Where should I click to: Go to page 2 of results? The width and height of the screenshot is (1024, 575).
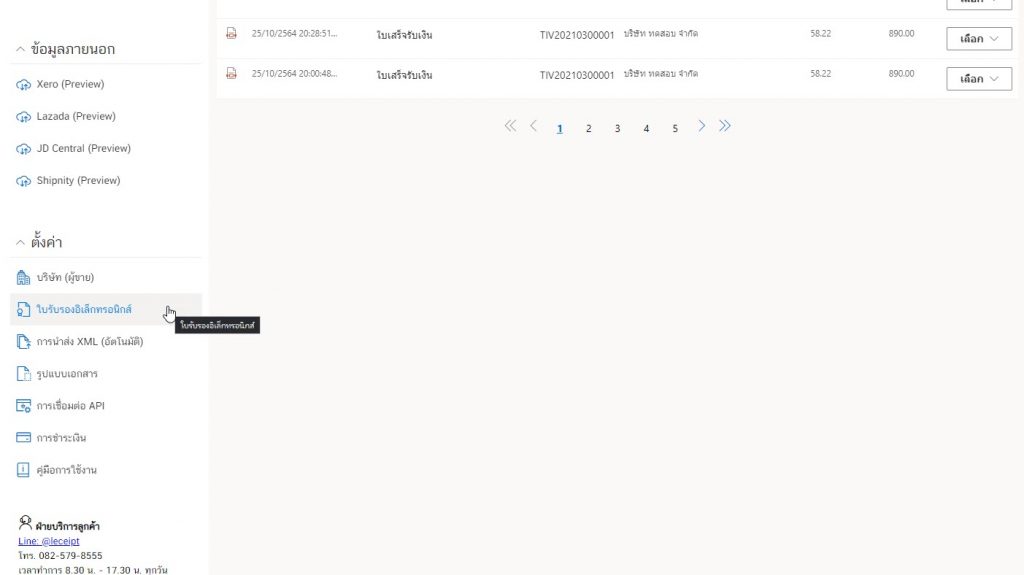click(588, 129)
